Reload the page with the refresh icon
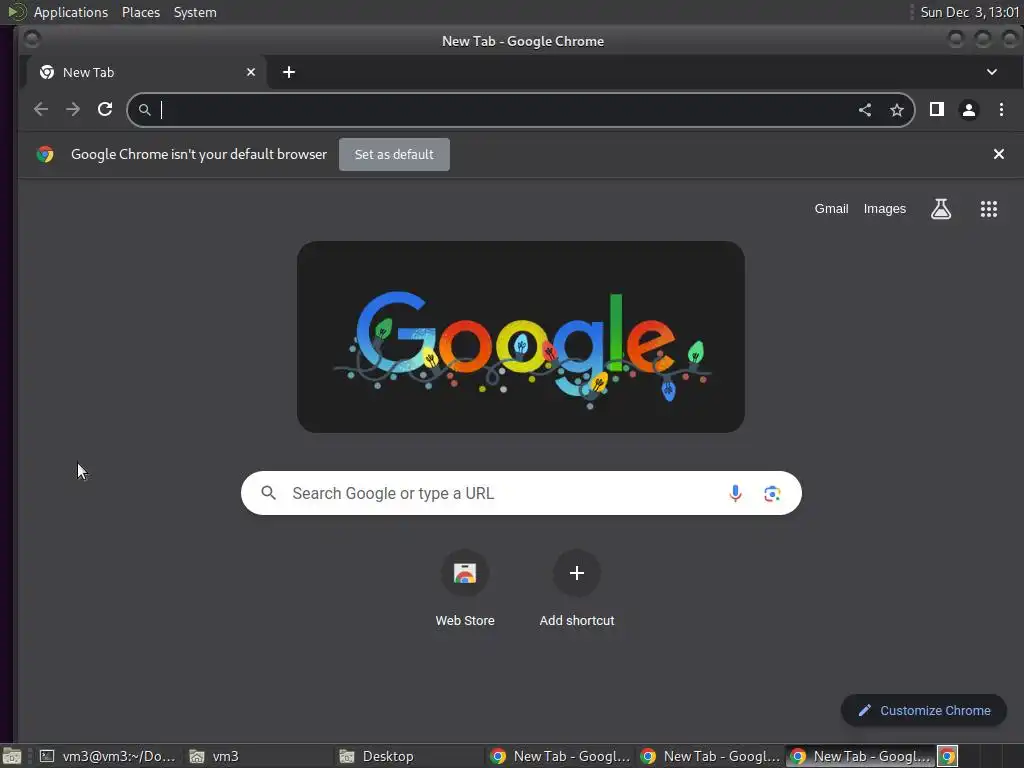Screen dimensions: 1024x768 pyautogui.click(x=105, y=109)
